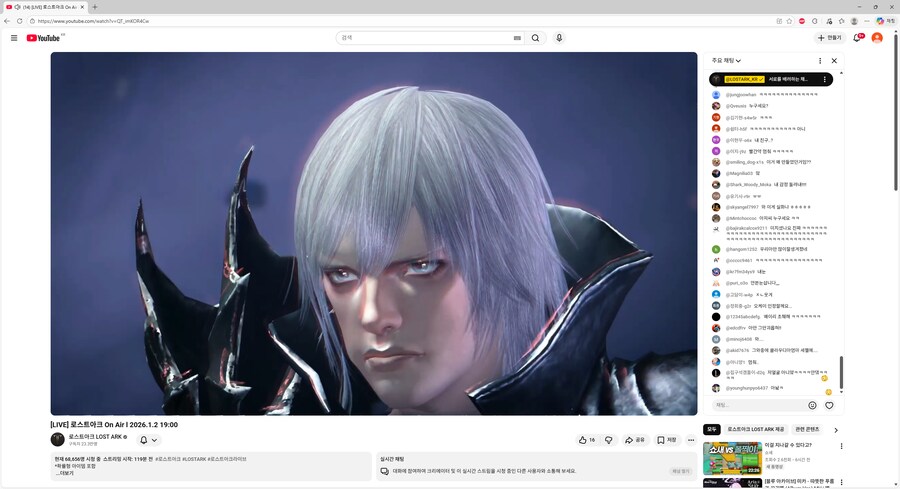Image resolution: width=900 pixels, height=489 pixels.
Task: Show next filter chips with arrow
Action: pos(836,430)
